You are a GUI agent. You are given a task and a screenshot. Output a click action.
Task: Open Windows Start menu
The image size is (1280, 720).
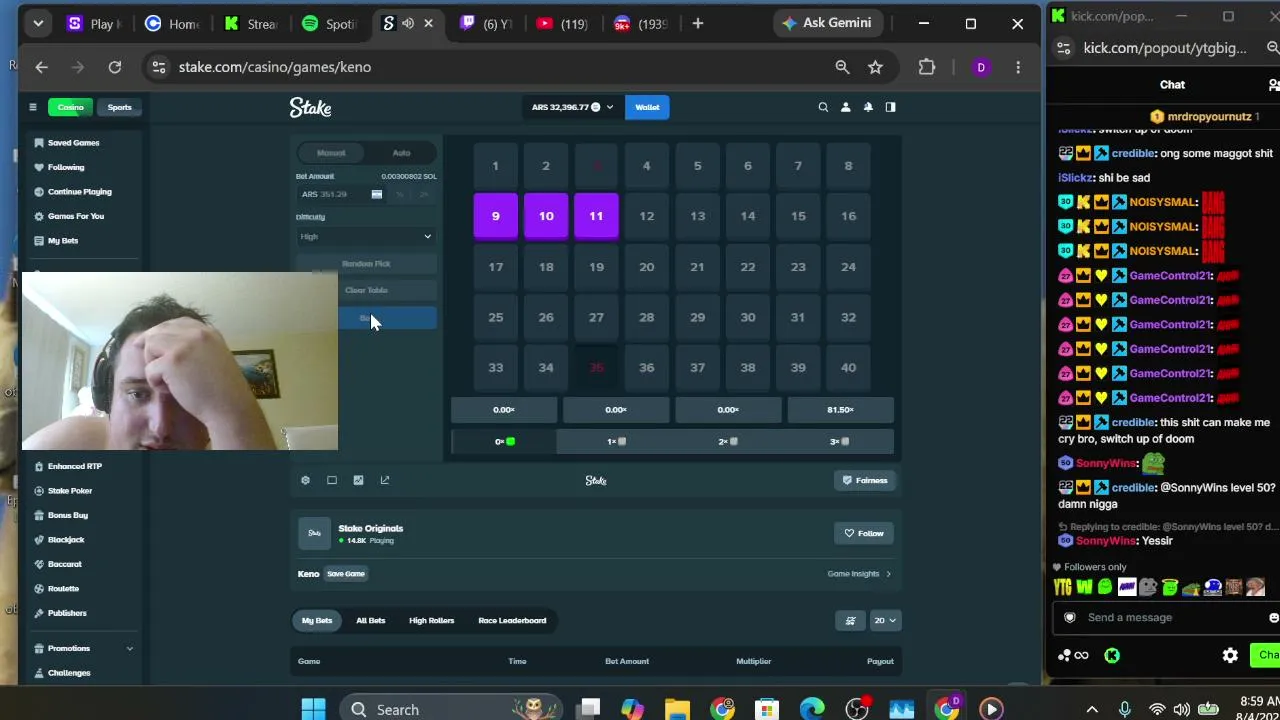[x=313, y=709]
